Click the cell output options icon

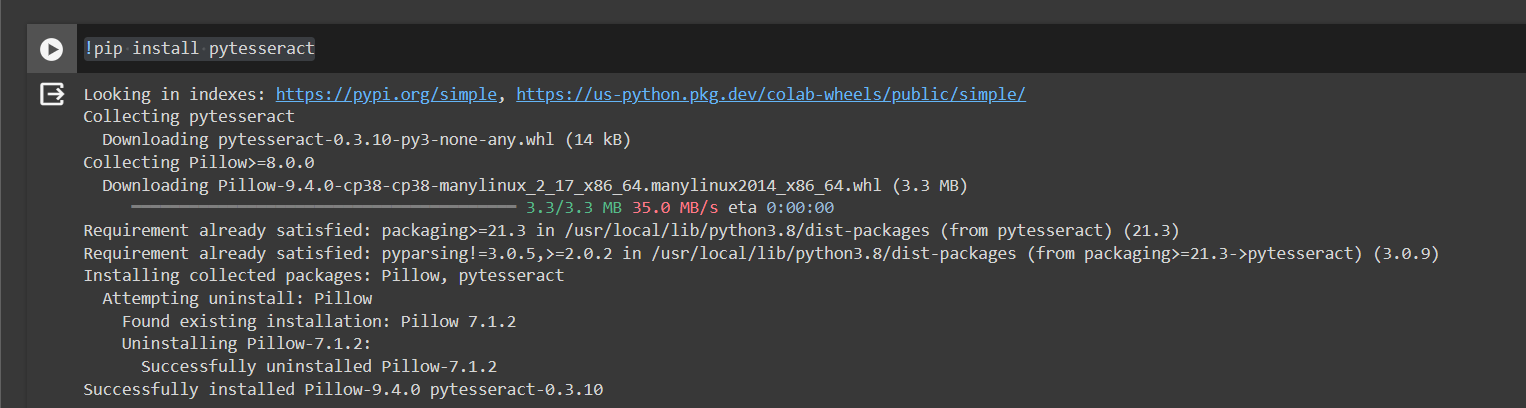[51, 95]
